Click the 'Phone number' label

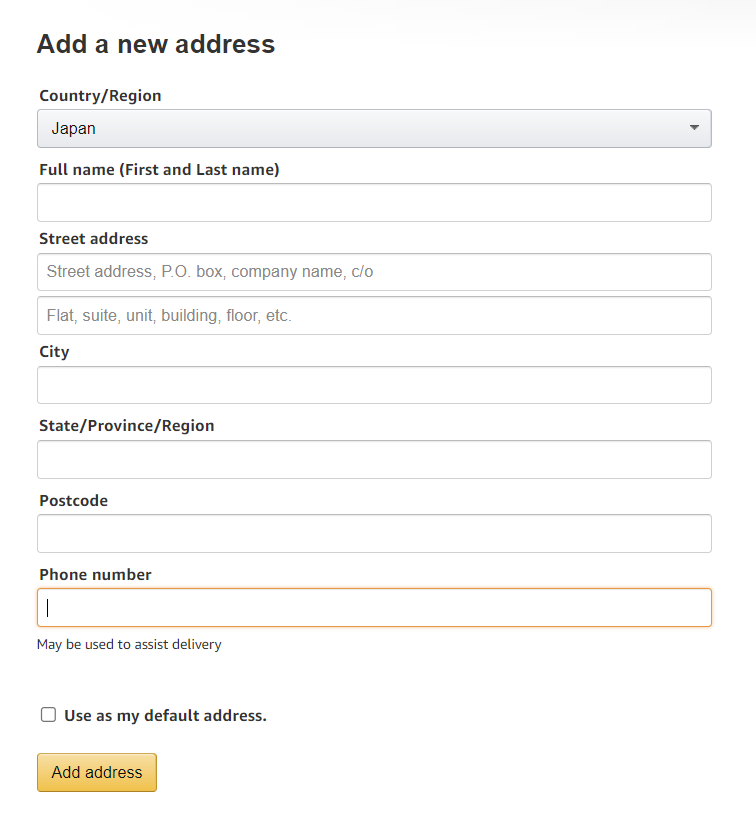pyautogui.click(x=95, y=574)
